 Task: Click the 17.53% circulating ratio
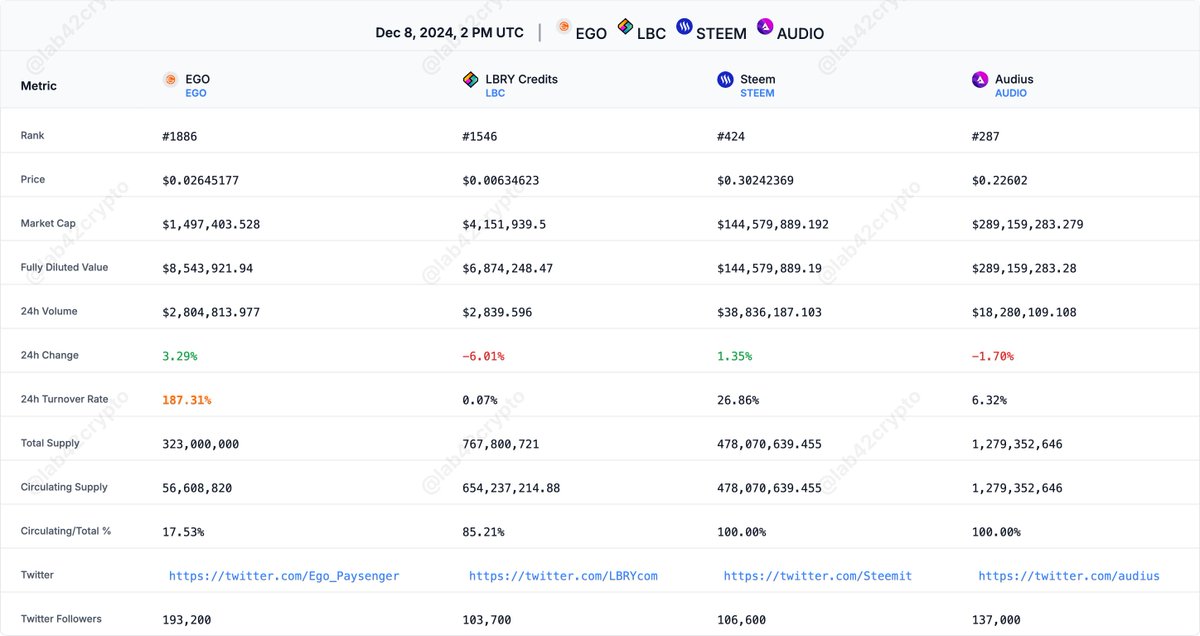click(x=183, y=532)
